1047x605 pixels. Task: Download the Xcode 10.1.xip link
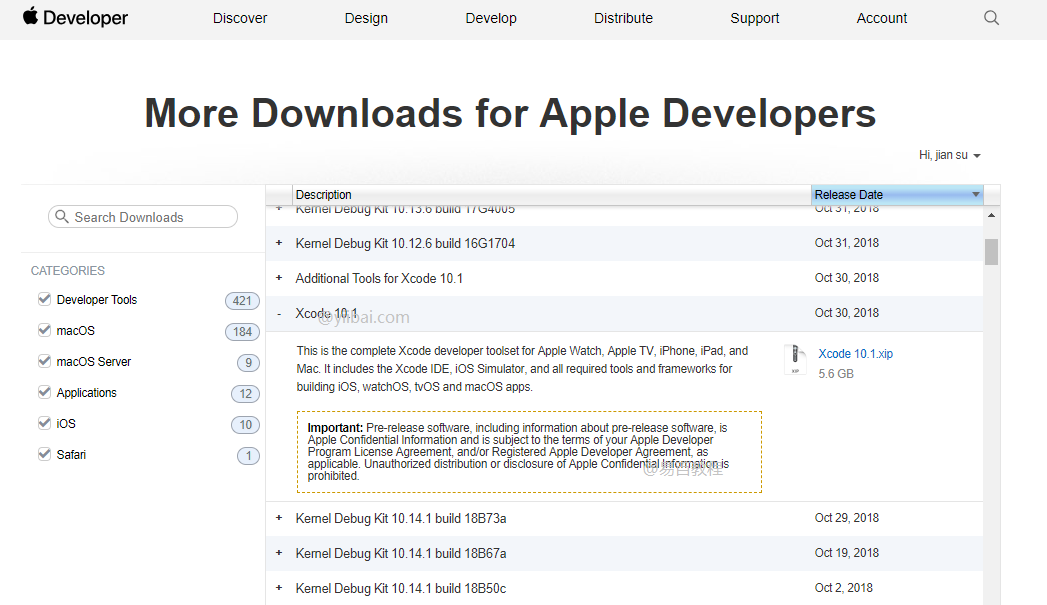click(855, 354)
